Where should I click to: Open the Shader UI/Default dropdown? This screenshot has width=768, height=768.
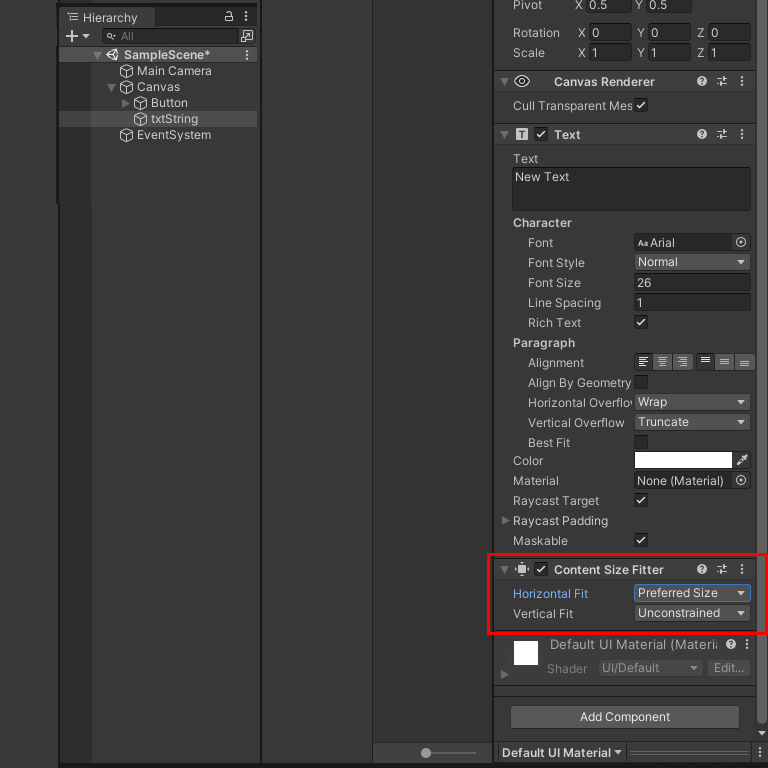(x=650, y=668)
